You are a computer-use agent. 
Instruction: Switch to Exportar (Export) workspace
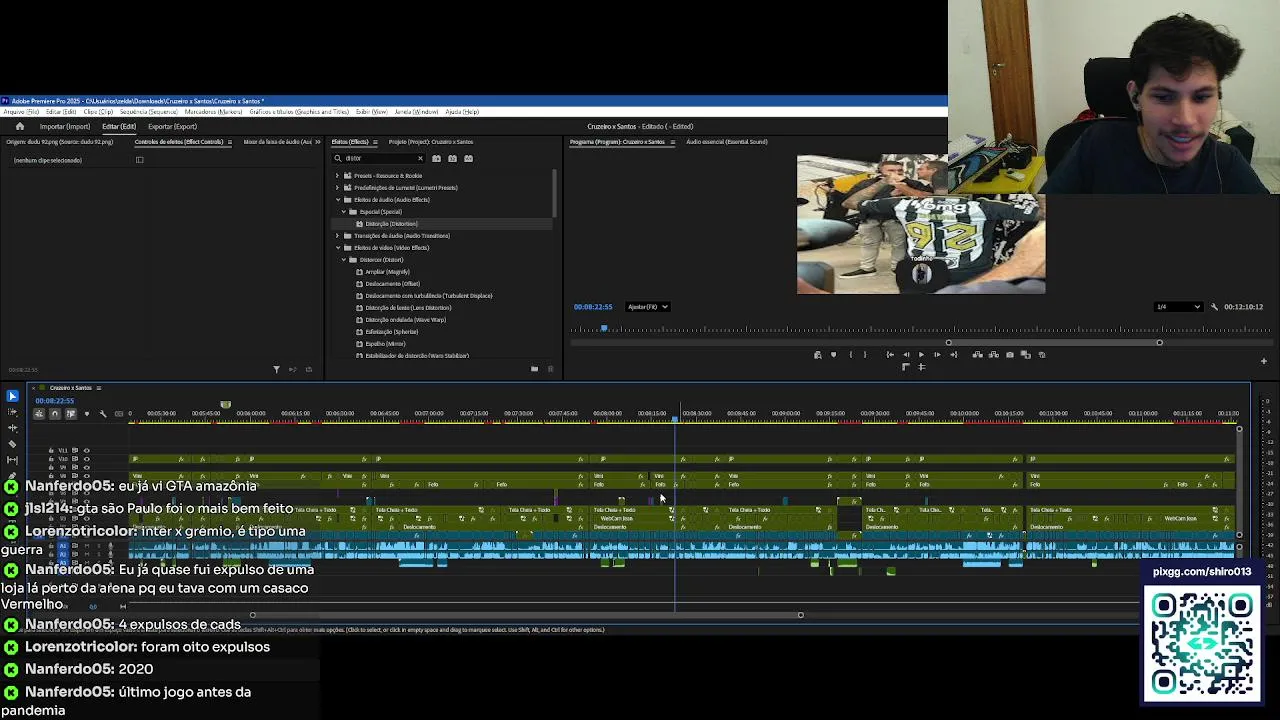coord(172,127)
